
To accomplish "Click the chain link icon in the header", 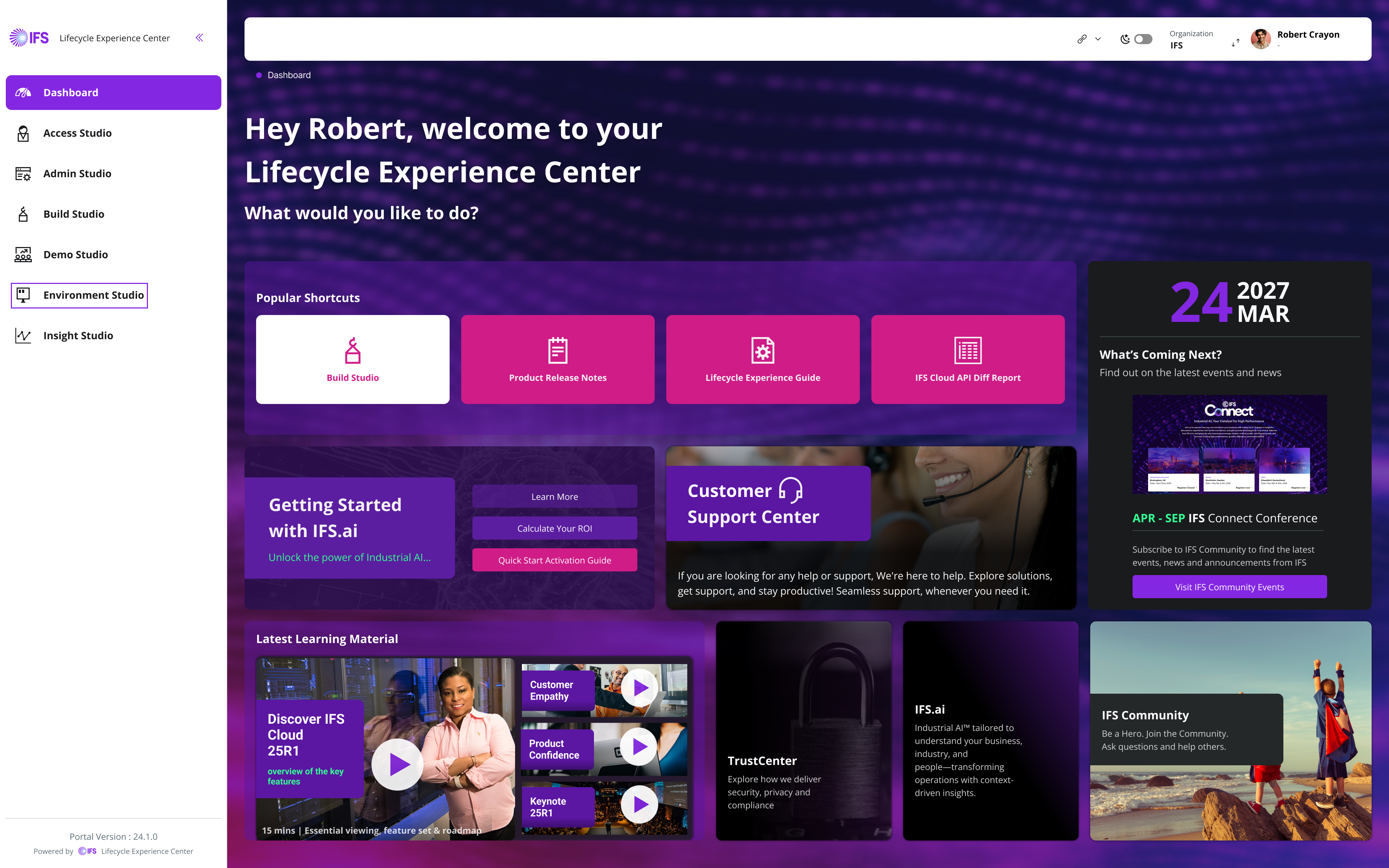I will click(1082, 39).
